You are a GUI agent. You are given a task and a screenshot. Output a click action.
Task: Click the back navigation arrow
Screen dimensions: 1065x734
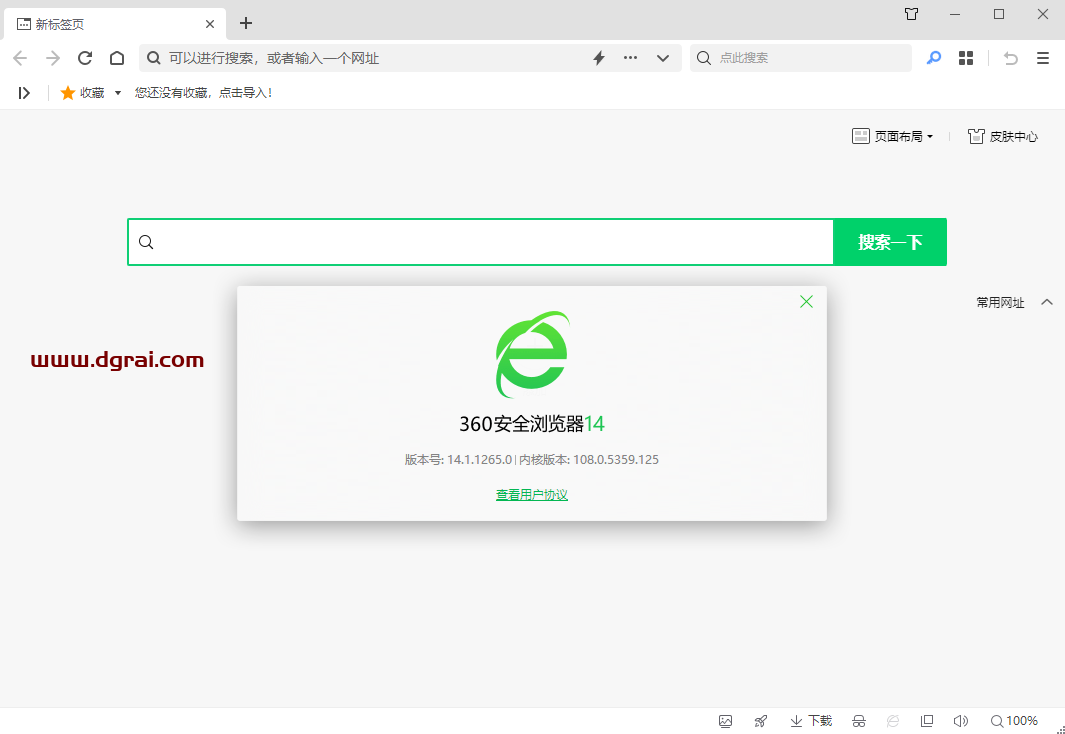click(20, 58)
